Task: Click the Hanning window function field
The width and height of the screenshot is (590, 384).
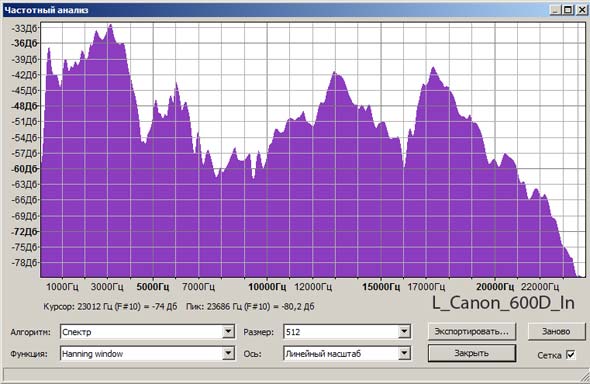Action: click(x=141, y=354)
